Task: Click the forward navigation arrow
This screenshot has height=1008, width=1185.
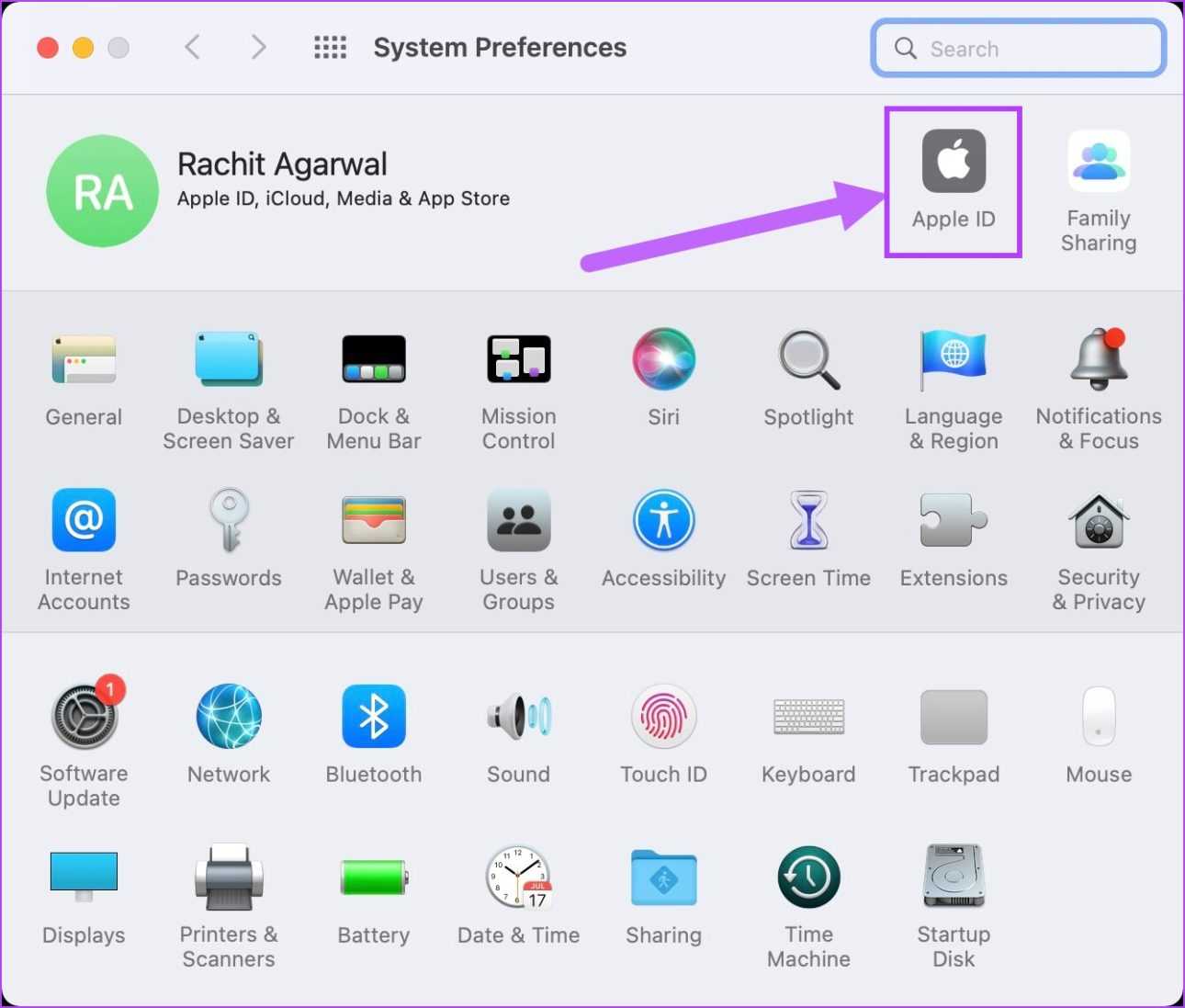Action: coord(259,48)
